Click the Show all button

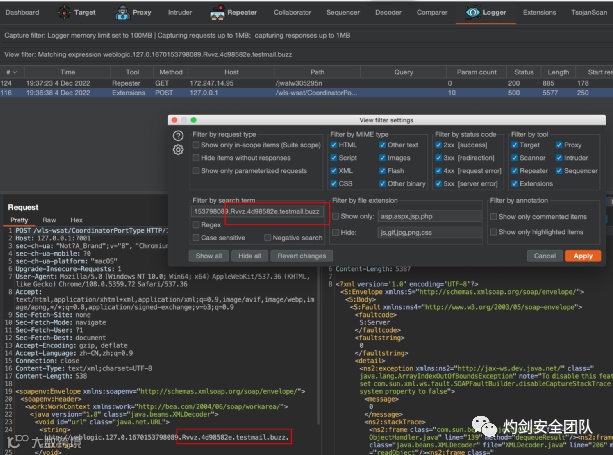tap(209, 256)
